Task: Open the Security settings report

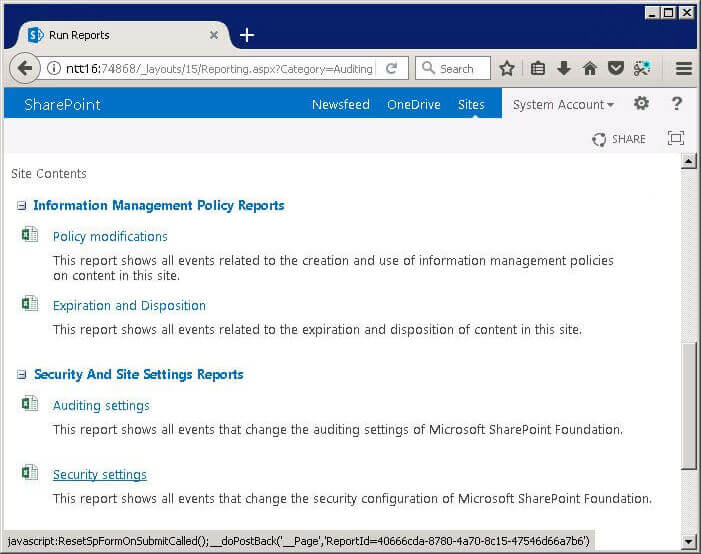Action: pos(100,475)
